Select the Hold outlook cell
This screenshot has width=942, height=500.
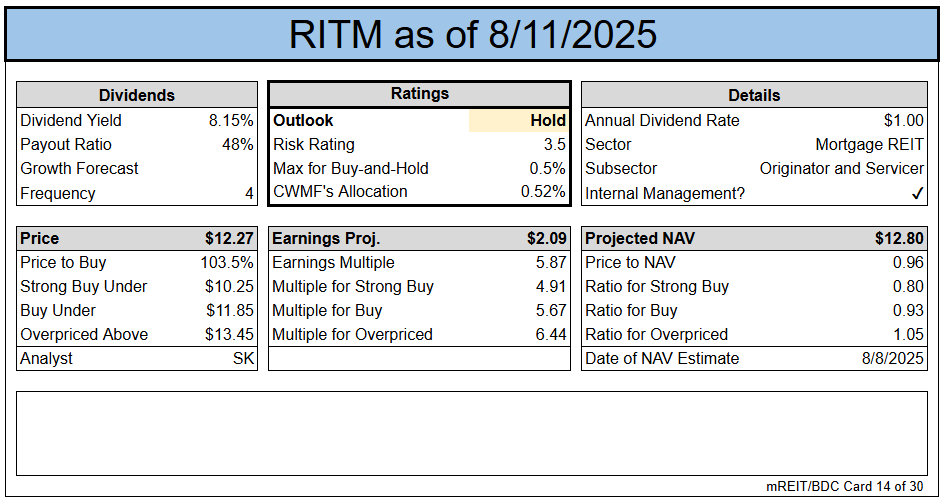[x=518, y=120]
